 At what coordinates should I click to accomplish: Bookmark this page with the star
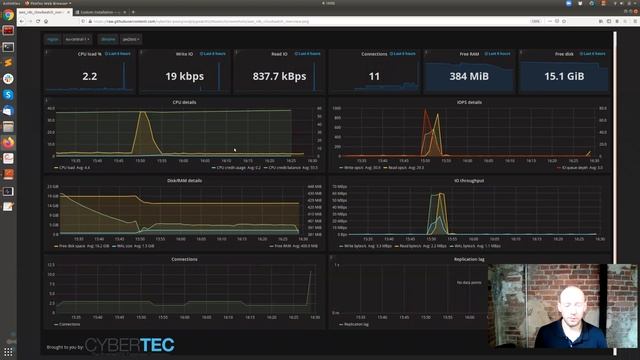564,21
